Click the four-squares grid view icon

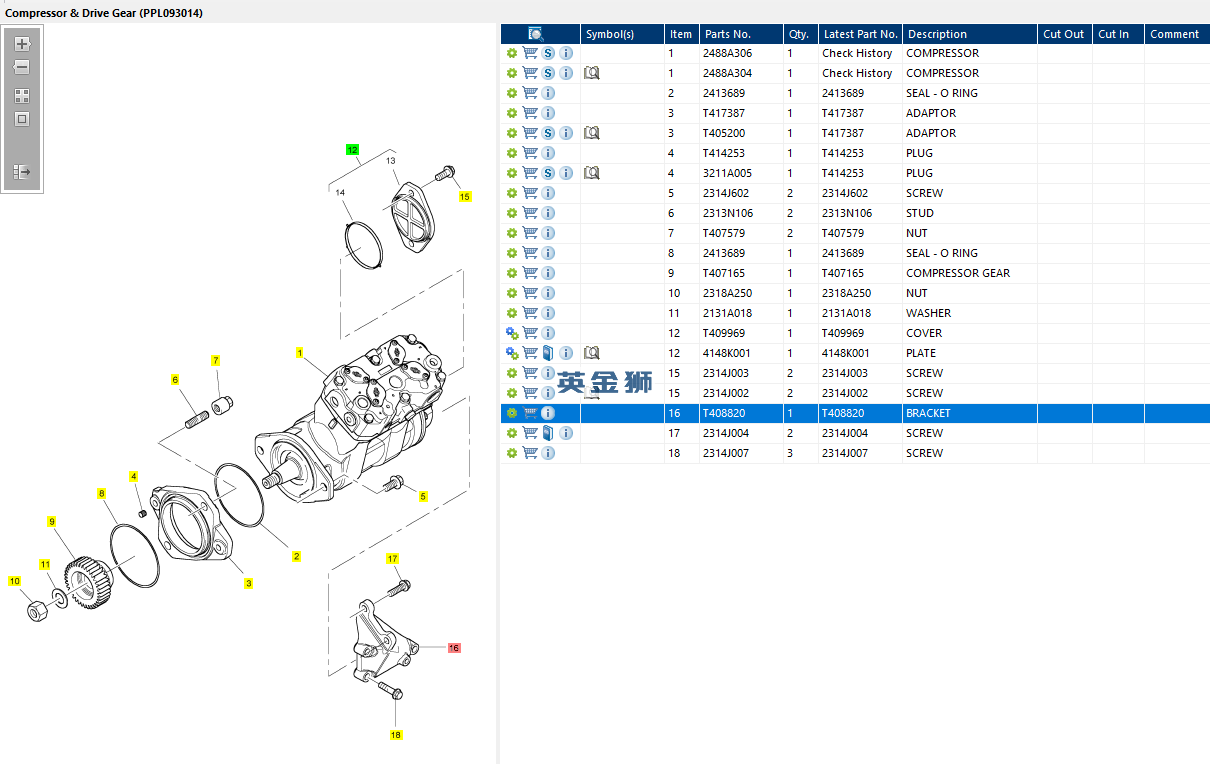(x=22, y=96)
